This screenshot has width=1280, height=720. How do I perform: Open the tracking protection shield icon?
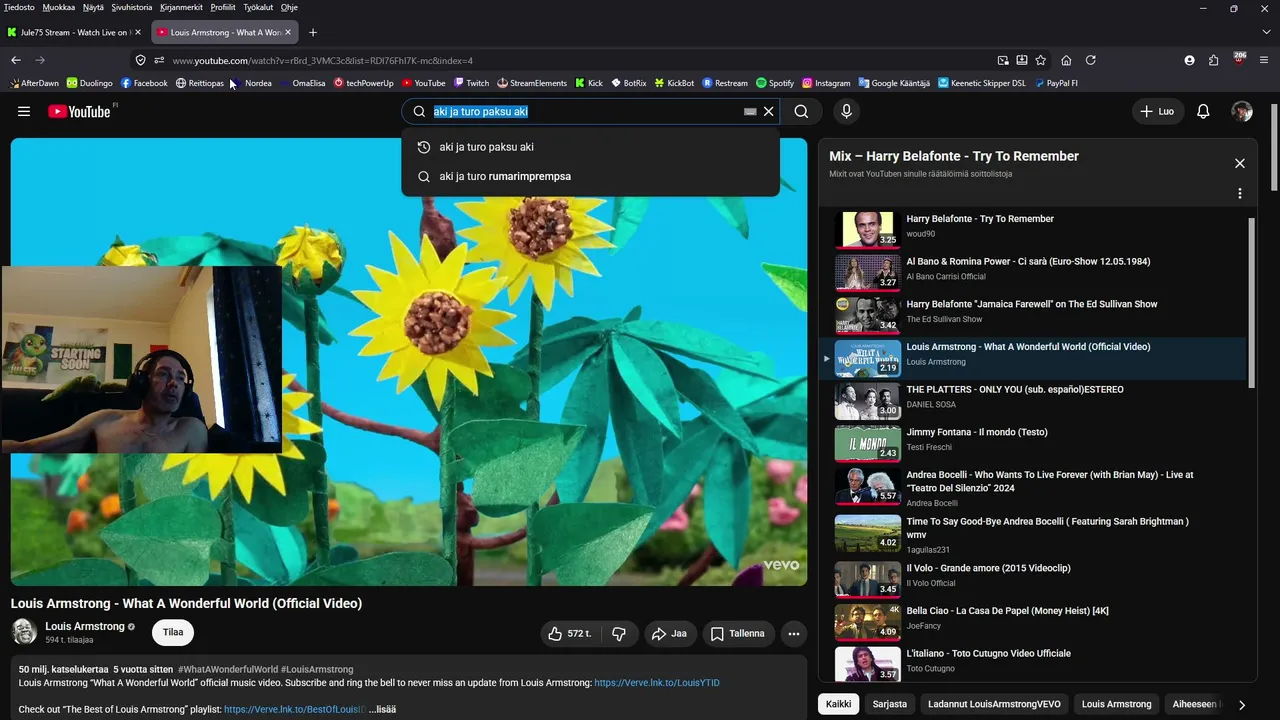[140, 60]
